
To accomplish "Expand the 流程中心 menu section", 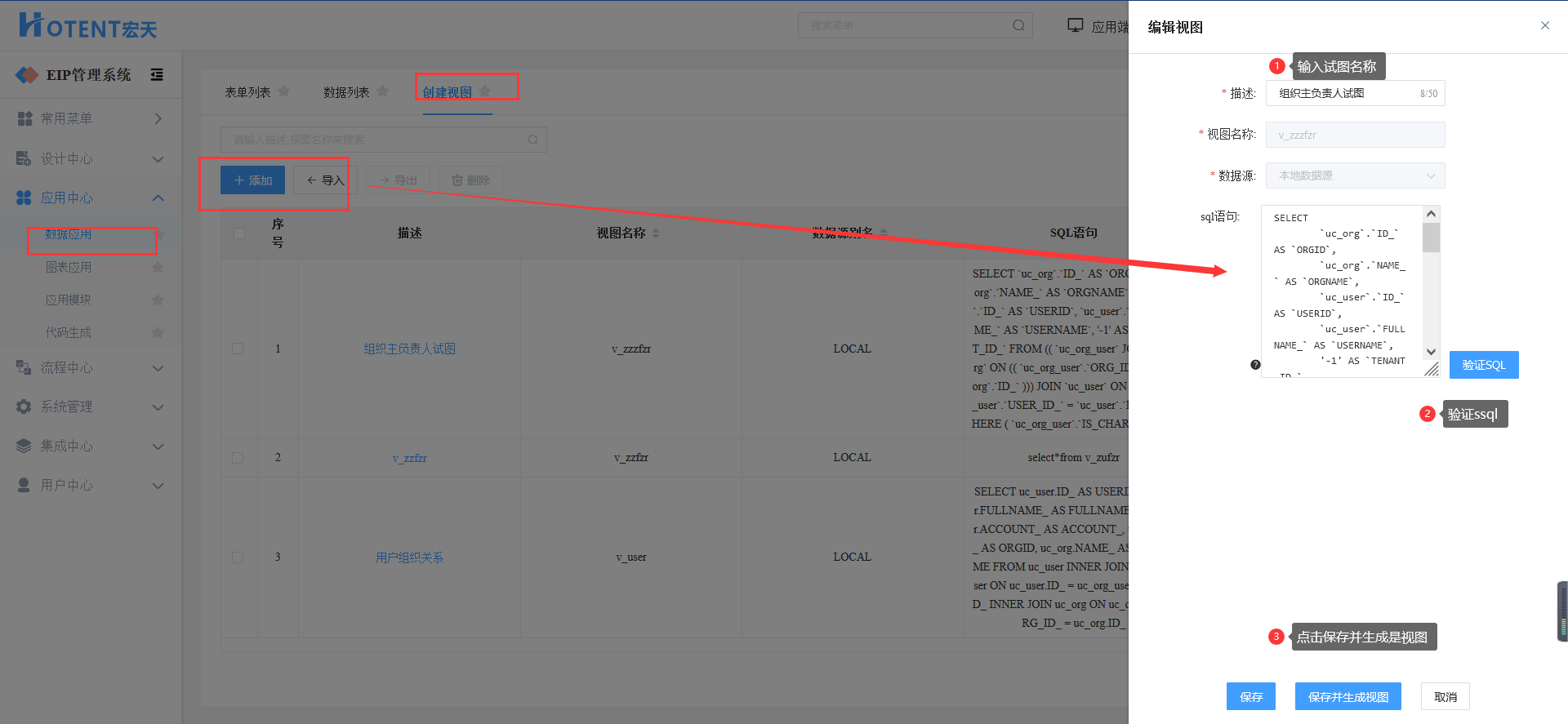I will [90, 368].
